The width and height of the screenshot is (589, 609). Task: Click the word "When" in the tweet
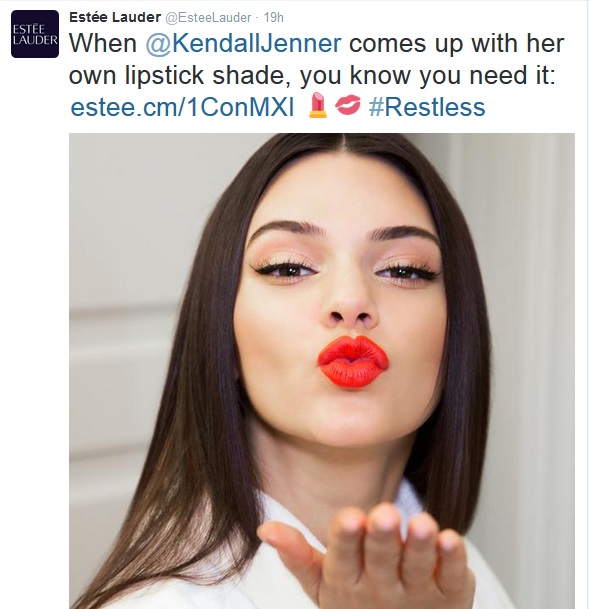(103, 44)
